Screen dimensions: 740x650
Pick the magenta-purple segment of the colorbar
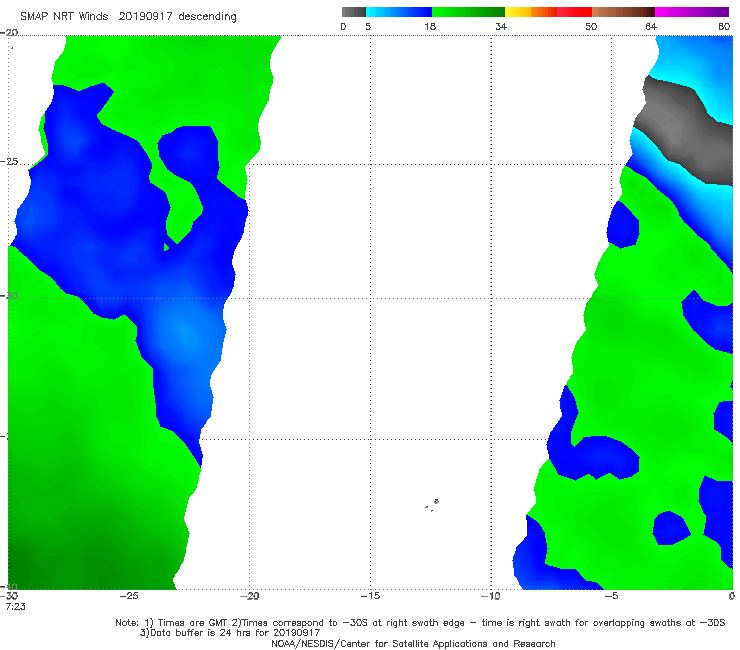(x=692, y=12)
